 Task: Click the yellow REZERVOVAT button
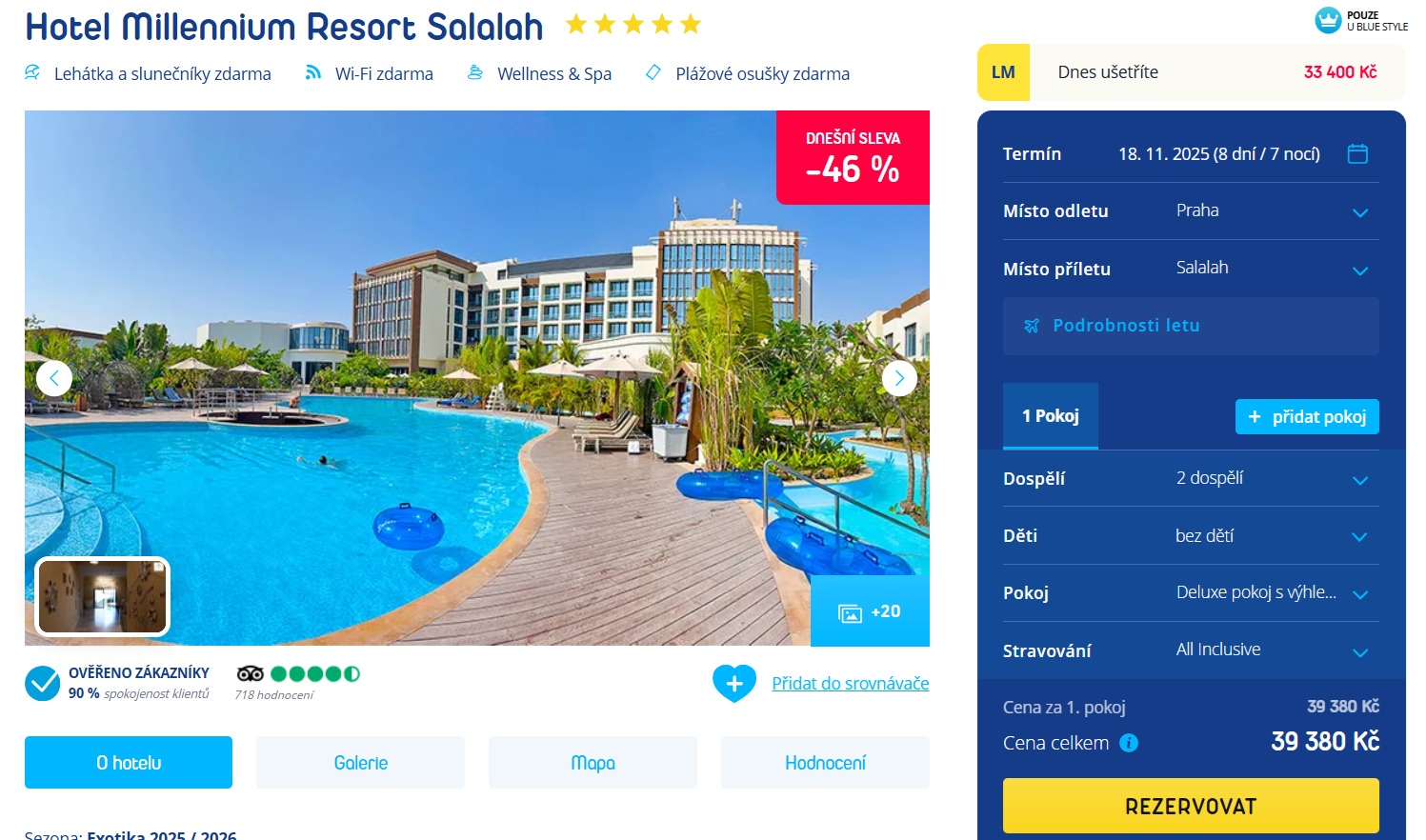[1191, 806]
